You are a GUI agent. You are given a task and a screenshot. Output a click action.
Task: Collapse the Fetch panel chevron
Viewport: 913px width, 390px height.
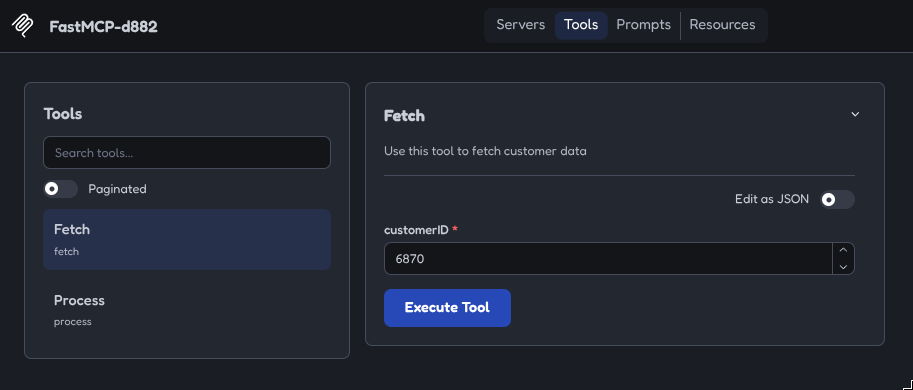click(855, 114)
